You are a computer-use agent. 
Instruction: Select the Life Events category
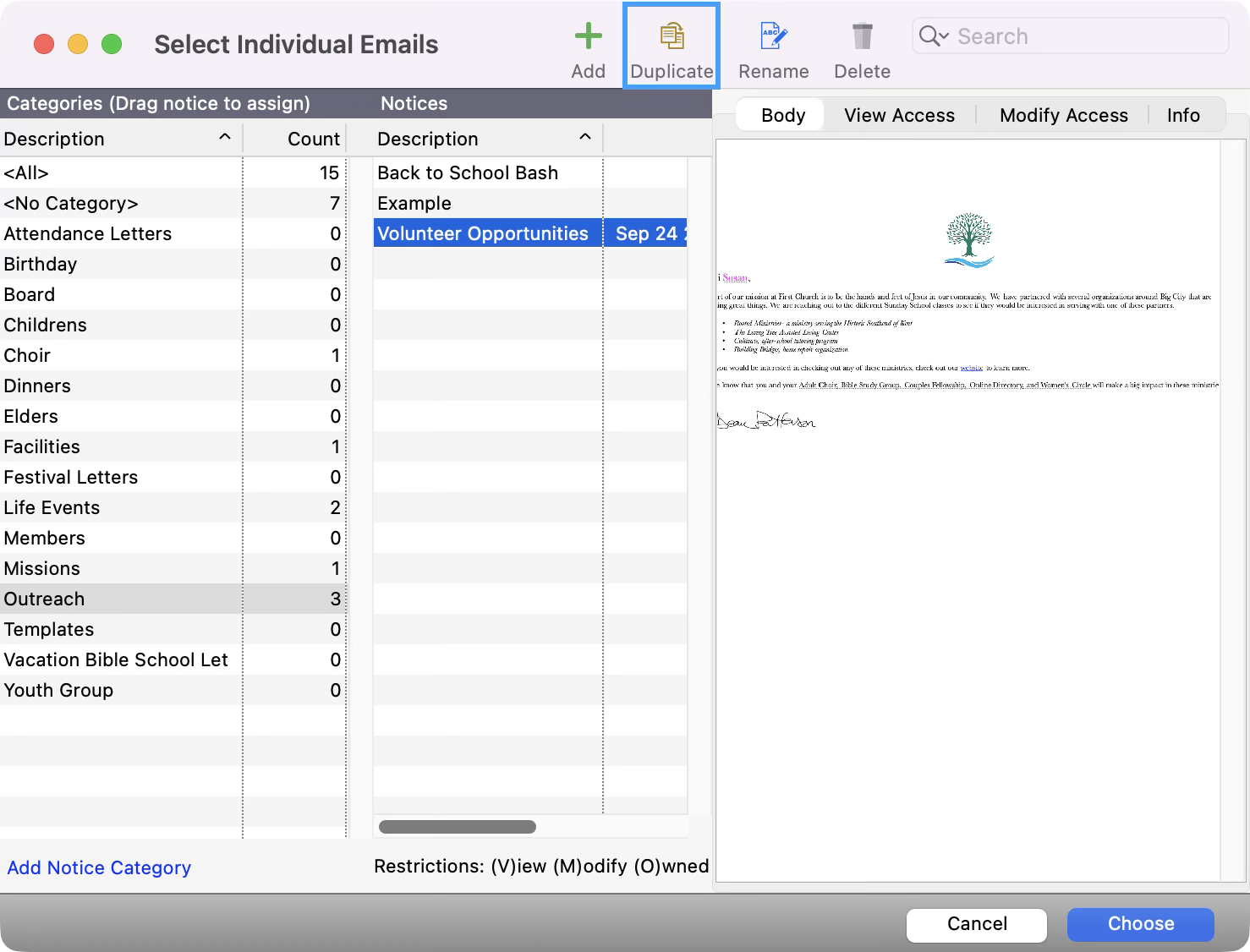pos(173,507)
